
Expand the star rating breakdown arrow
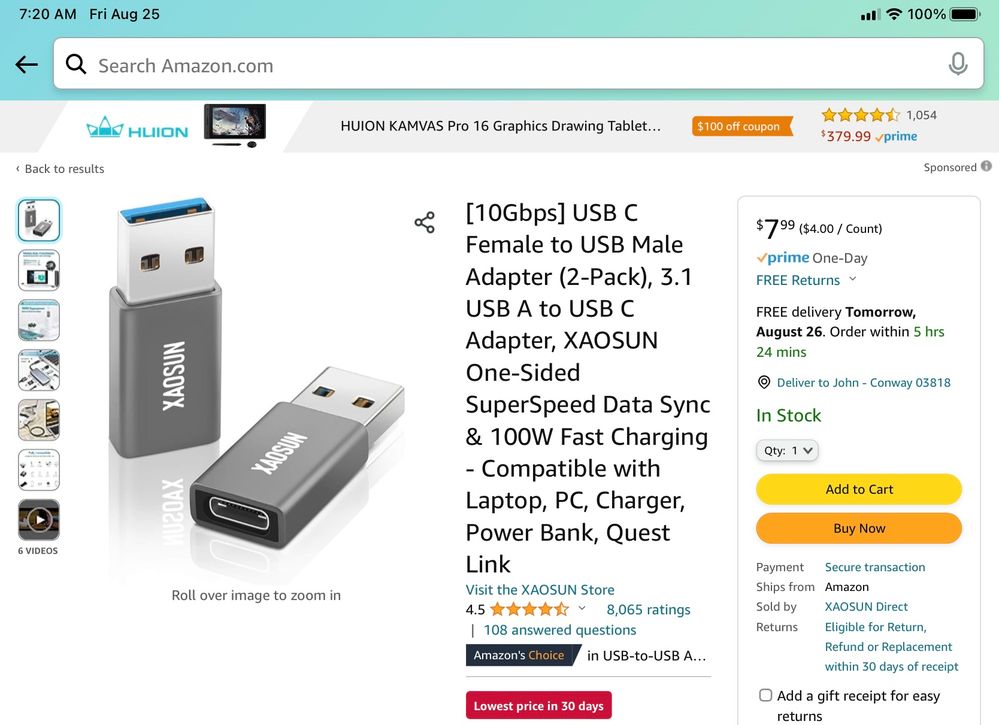582,609
